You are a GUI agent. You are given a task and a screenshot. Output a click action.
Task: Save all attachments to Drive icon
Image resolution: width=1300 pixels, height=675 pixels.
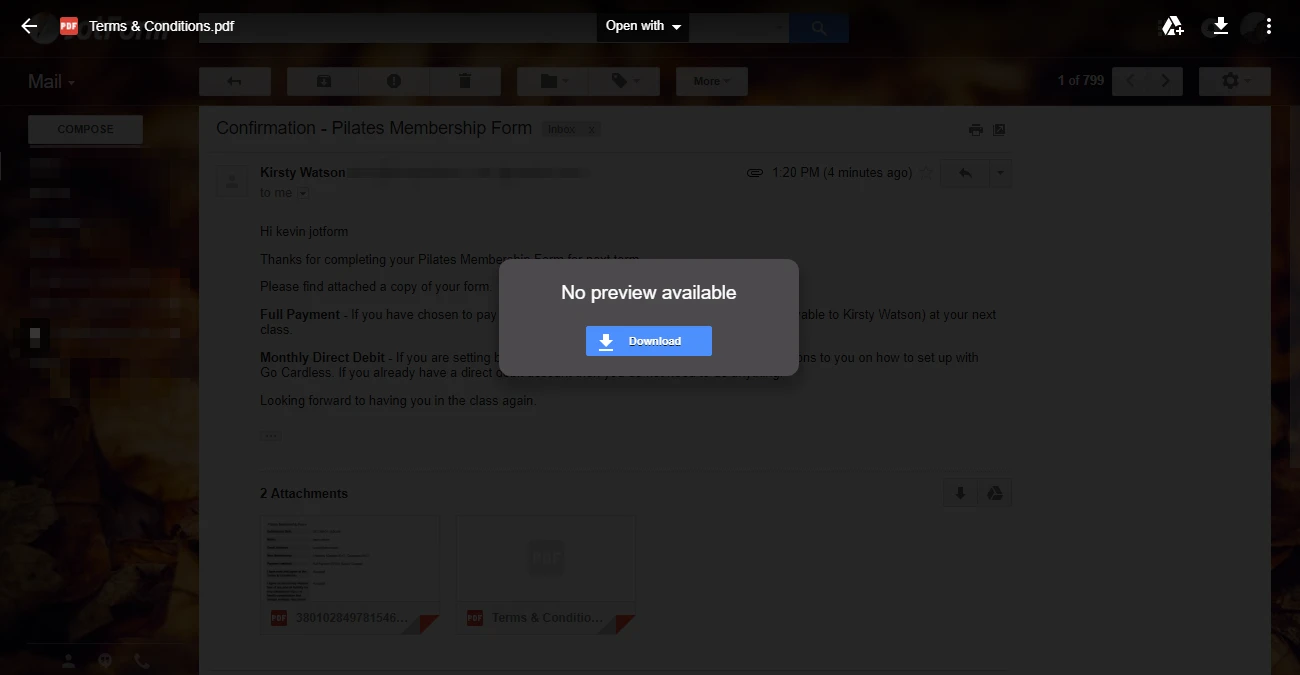pyautogui.click(x=995, y=493)
